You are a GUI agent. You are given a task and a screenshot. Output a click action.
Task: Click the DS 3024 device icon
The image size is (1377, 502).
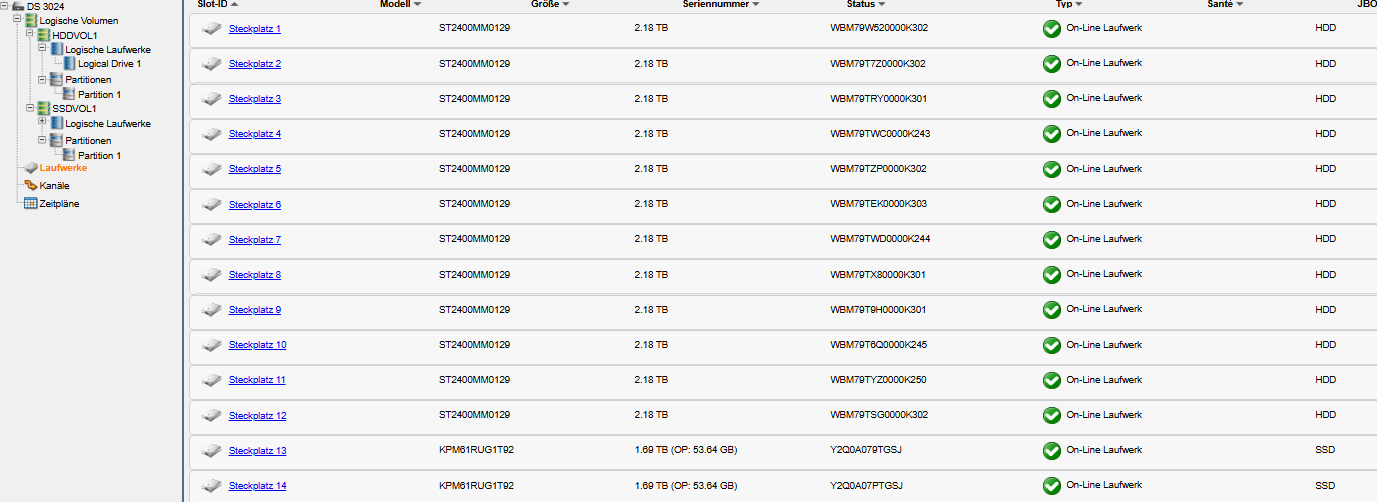coord(18,7)
